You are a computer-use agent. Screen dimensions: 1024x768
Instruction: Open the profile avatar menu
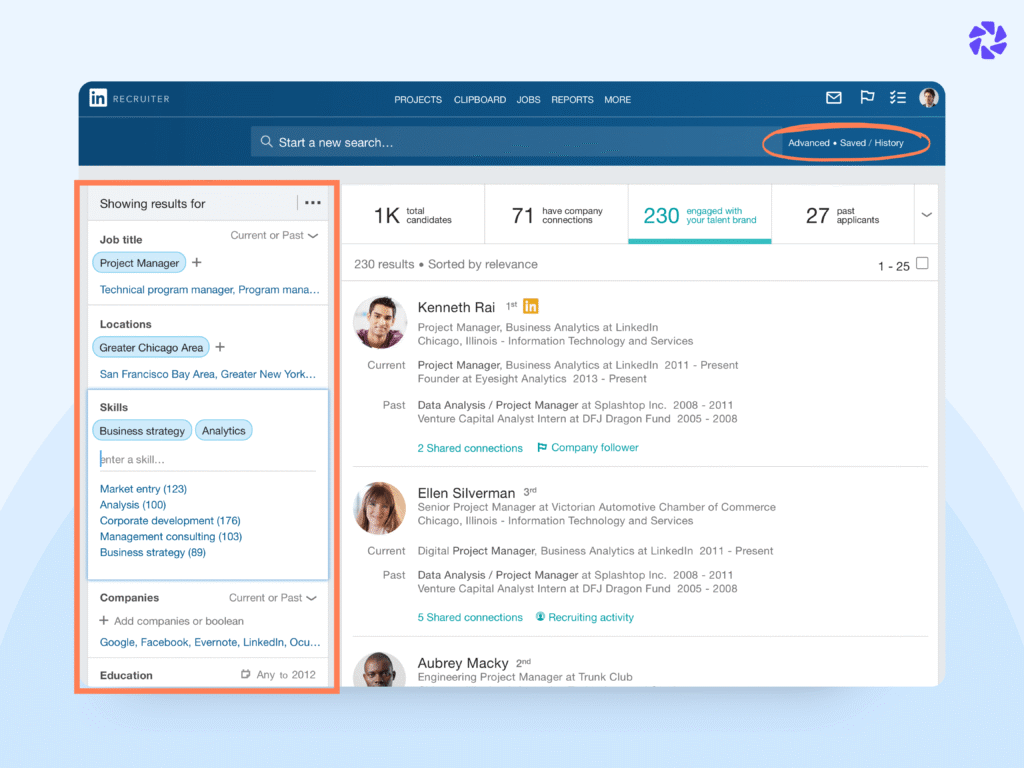[928, 98]
